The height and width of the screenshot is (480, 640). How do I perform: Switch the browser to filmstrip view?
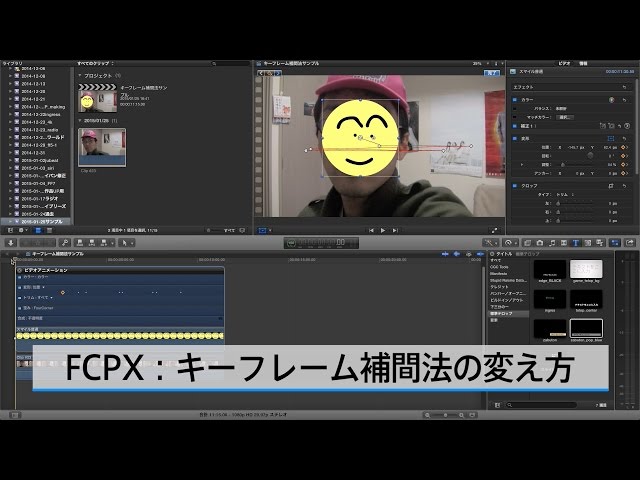coord(38,231)
